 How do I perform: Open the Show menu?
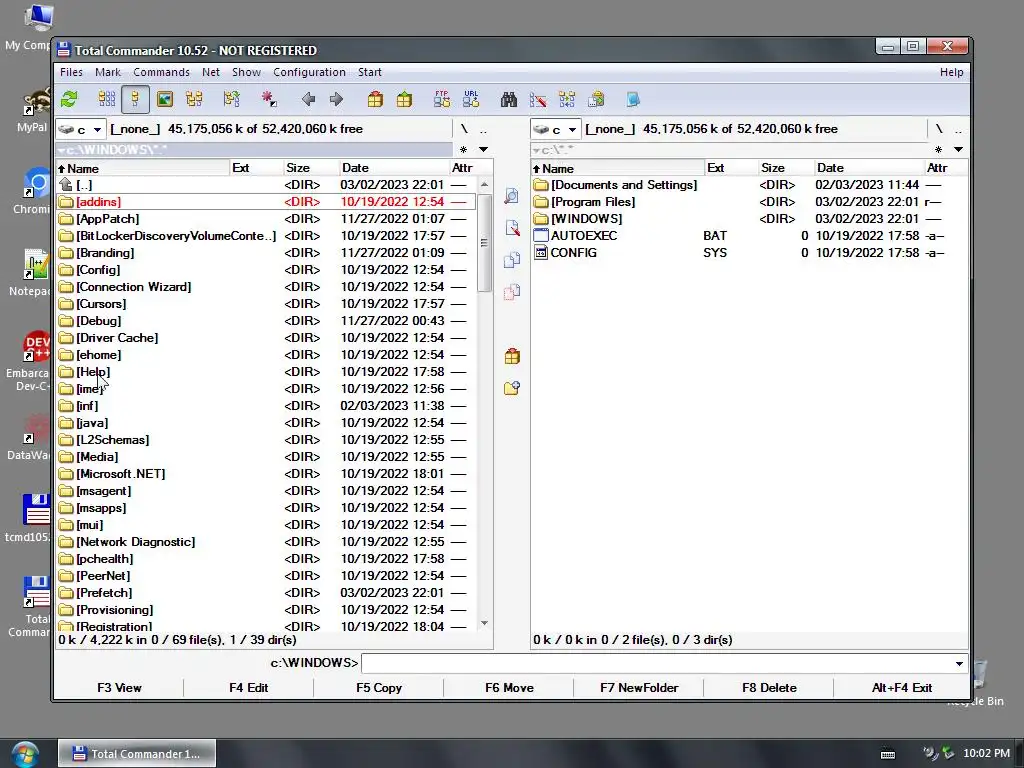coord(246,72)
